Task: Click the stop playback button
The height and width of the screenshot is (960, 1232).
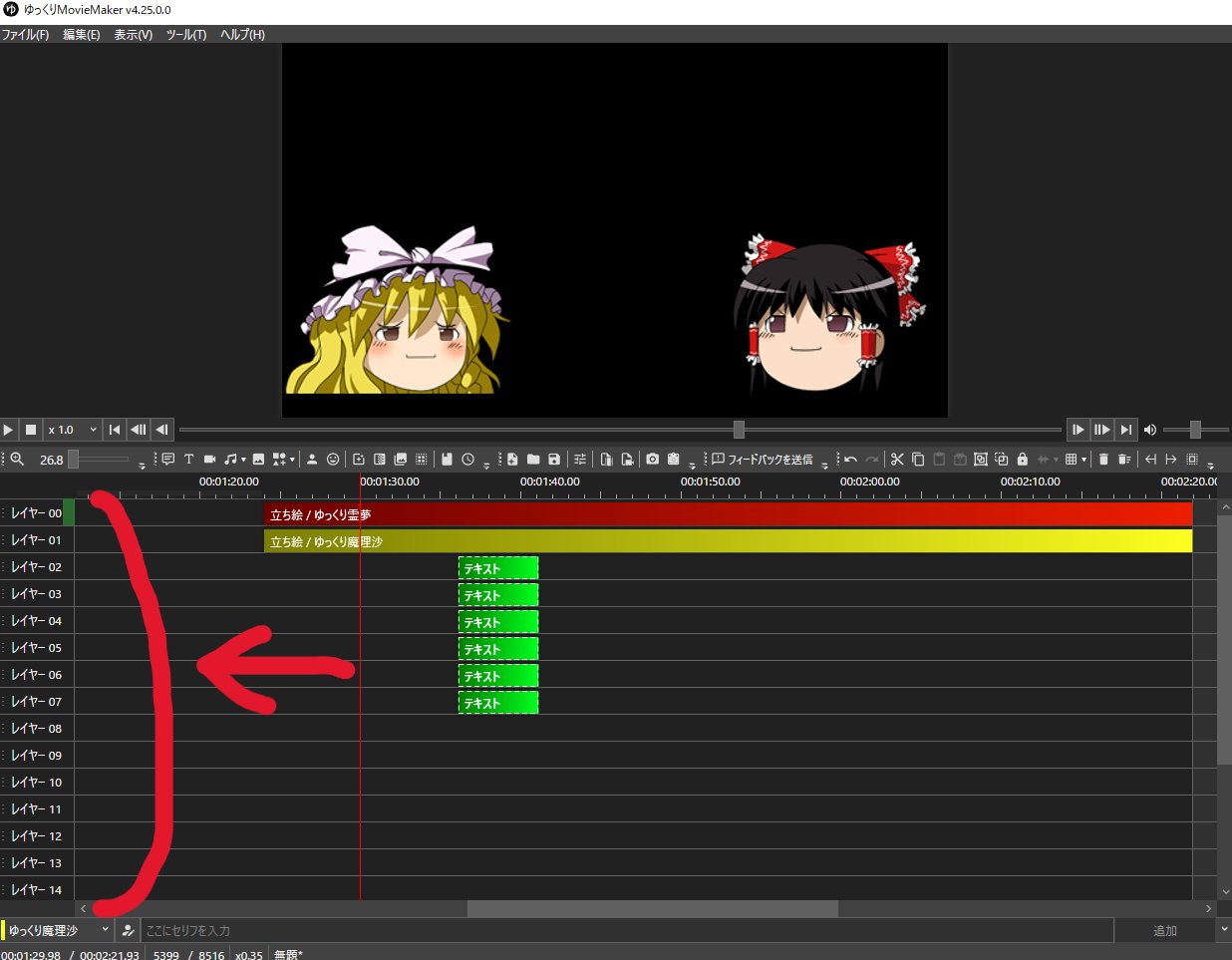Action: click(31, 430)
